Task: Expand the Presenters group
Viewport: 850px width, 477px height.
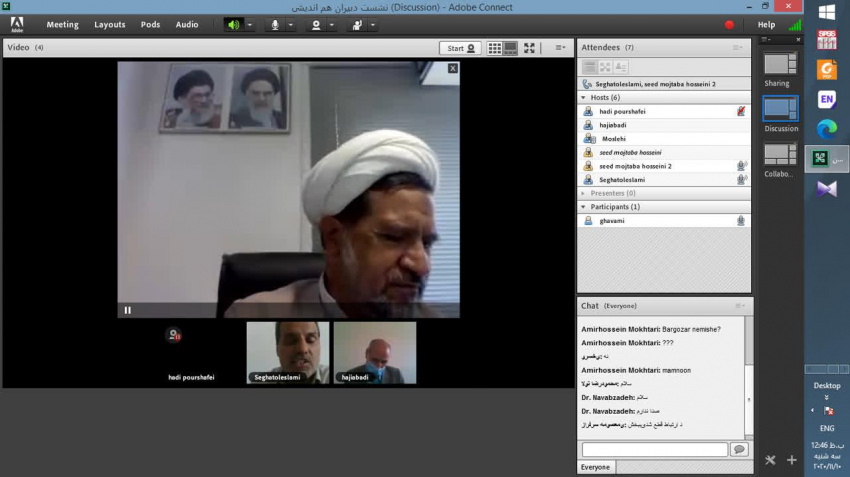Action: [x=583, y=193]
